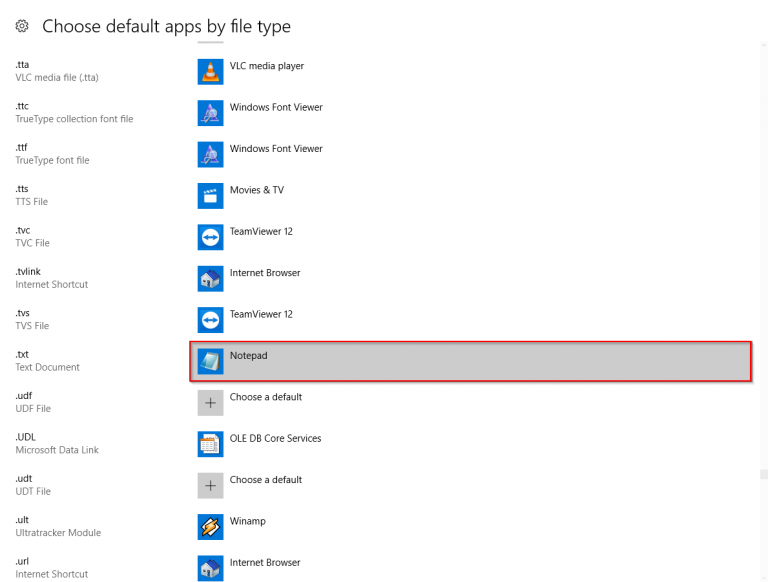The image size is (768, 582).
Task: Open the Internet Browser default for .url
Action: 264,563
